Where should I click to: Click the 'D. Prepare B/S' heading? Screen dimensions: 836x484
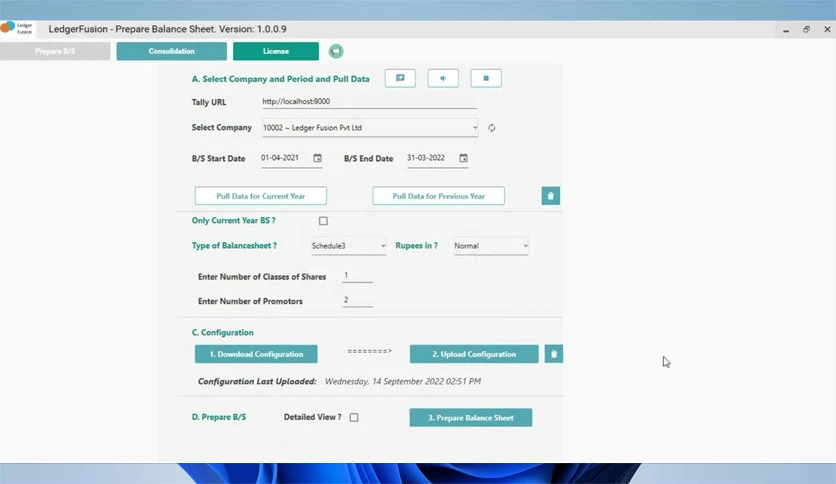click(x=219, y=417)
